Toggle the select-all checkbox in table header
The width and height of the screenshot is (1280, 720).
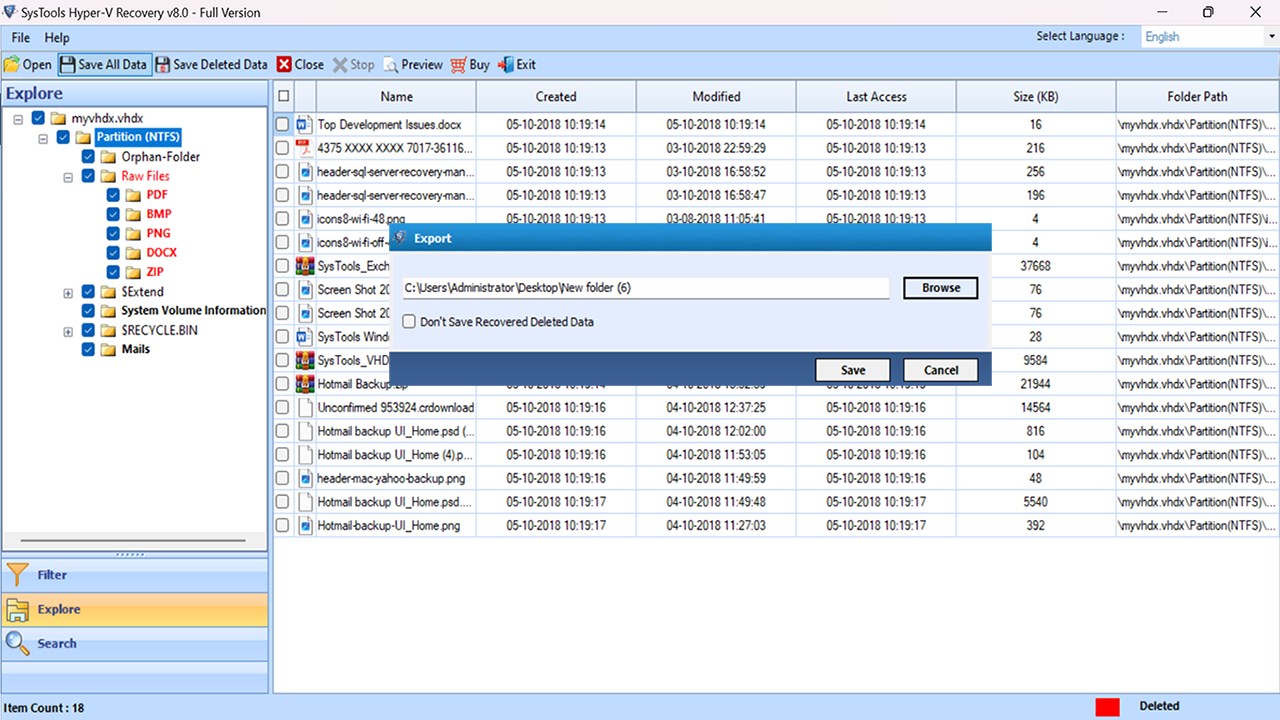click(x=284, y=96)
